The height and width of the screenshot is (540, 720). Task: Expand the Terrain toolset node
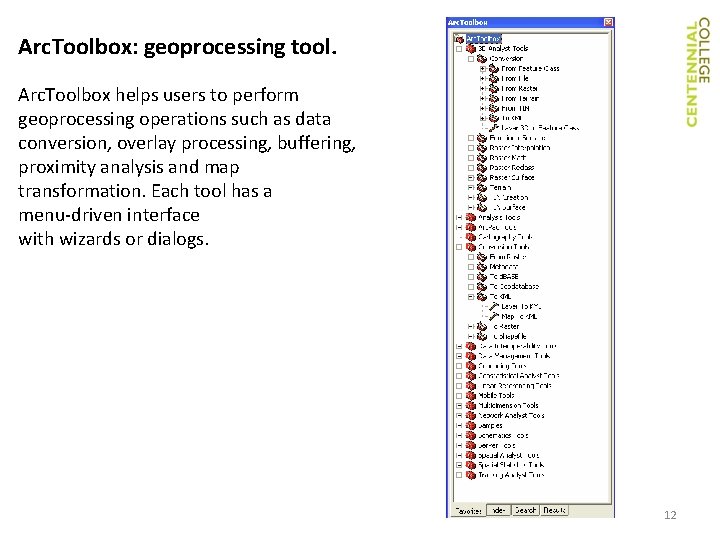[x=471, y=188]
